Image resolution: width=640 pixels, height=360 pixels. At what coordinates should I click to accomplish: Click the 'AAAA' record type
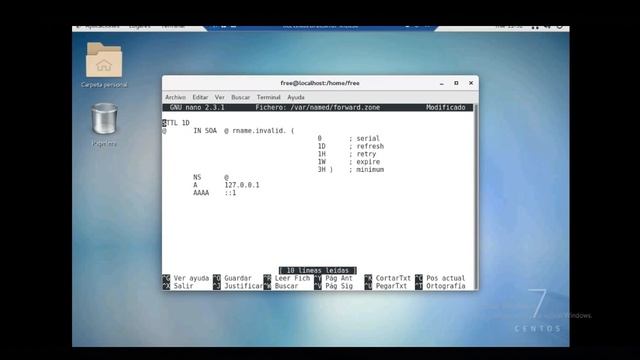coord(201,193)
